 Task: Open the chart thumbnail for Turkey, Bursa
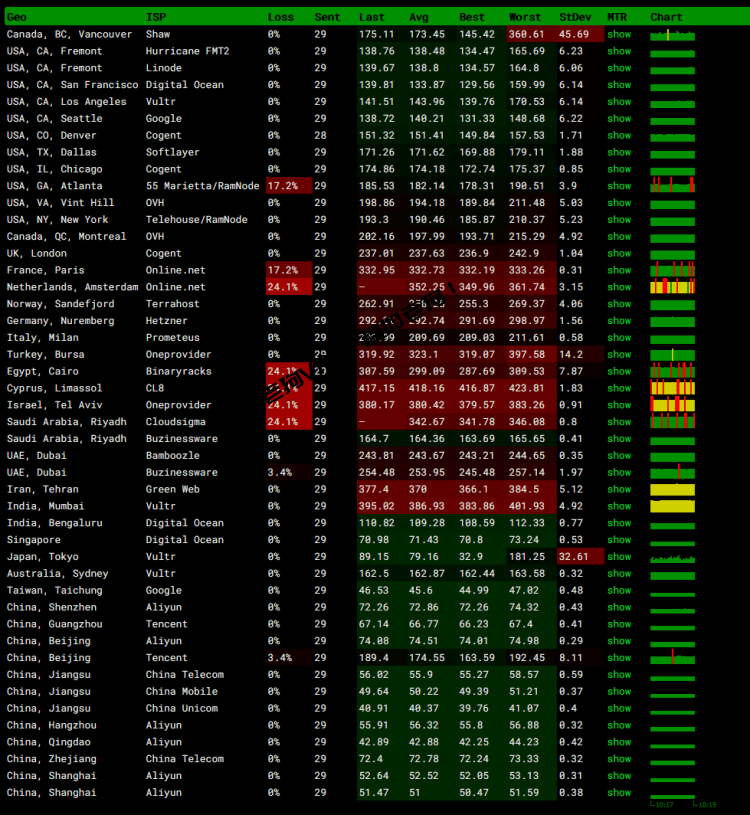pyautogui.click(x=673, y=355)
